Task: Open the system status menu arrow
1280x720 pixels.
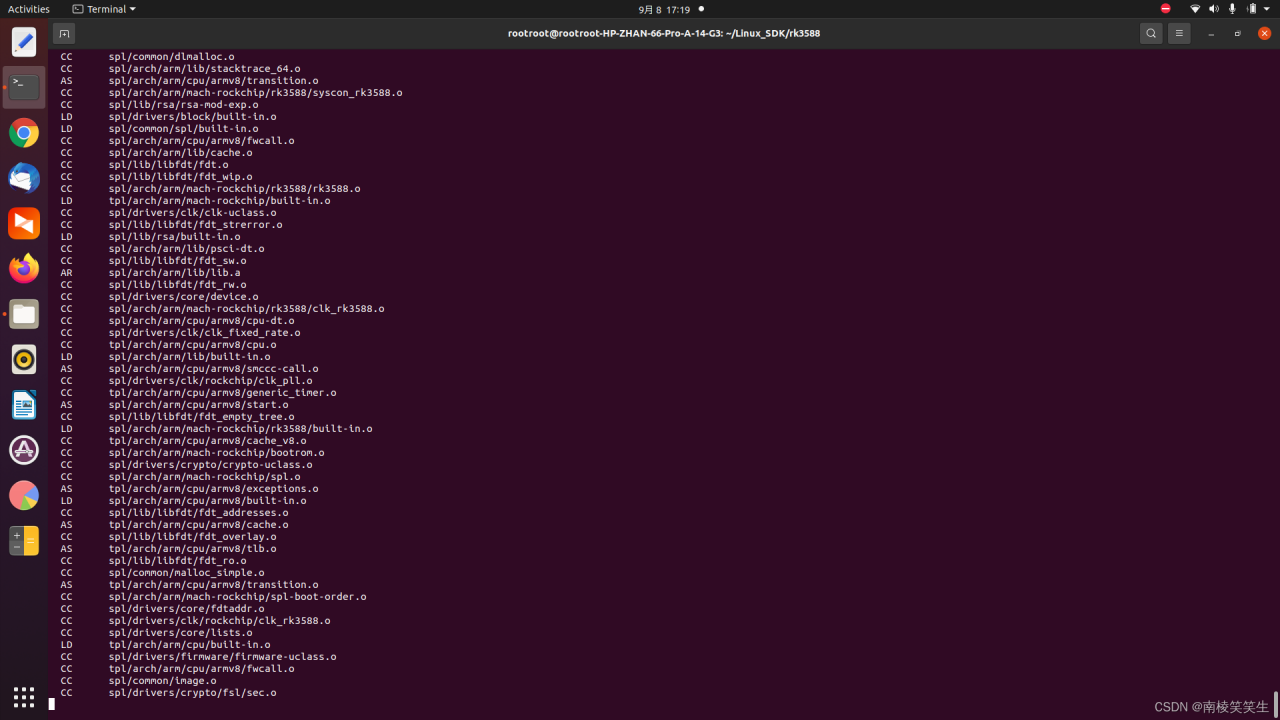Action: [1266, 9]
